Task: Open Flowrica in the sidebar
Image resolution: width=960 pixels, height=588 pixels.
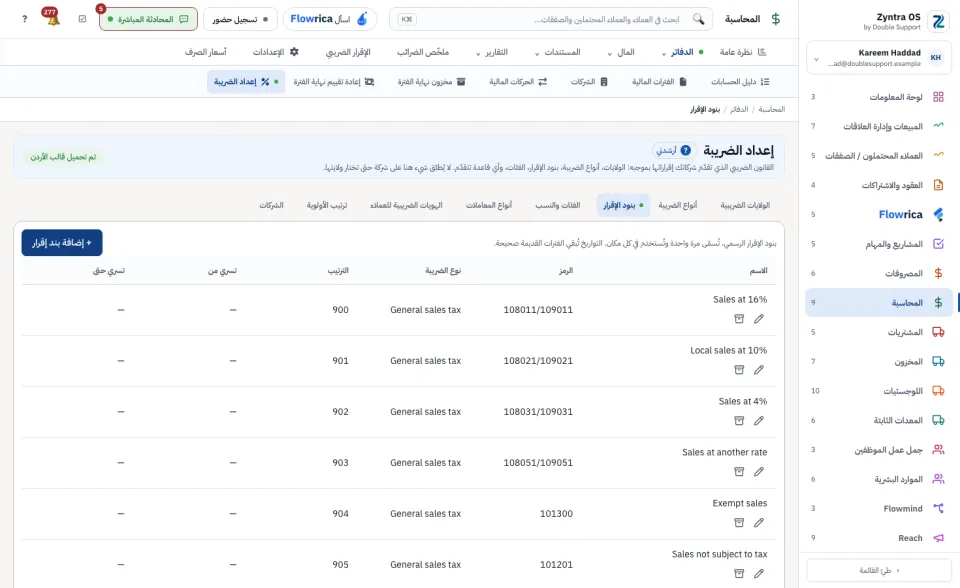Action: point(879,214)
